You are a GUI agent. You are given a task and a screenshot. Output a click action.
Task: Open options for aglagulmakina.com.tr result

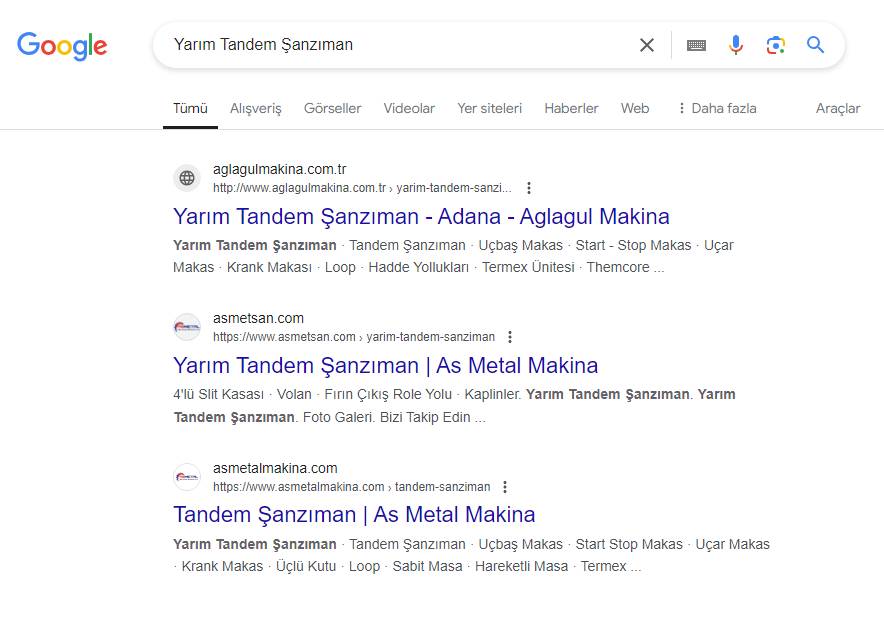pyautogui.click(x=529, y=188)
